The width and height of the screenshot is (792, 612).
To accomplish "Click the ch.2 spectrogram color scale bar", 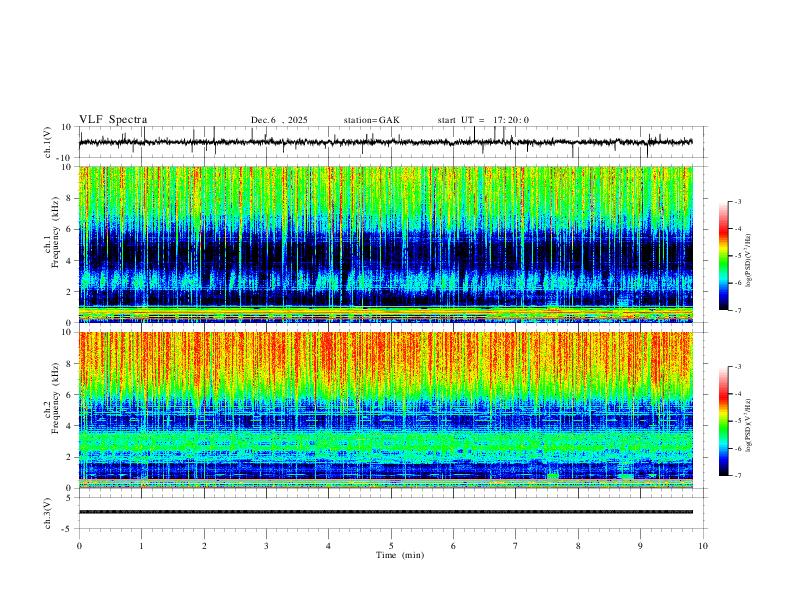I will 723,421.
